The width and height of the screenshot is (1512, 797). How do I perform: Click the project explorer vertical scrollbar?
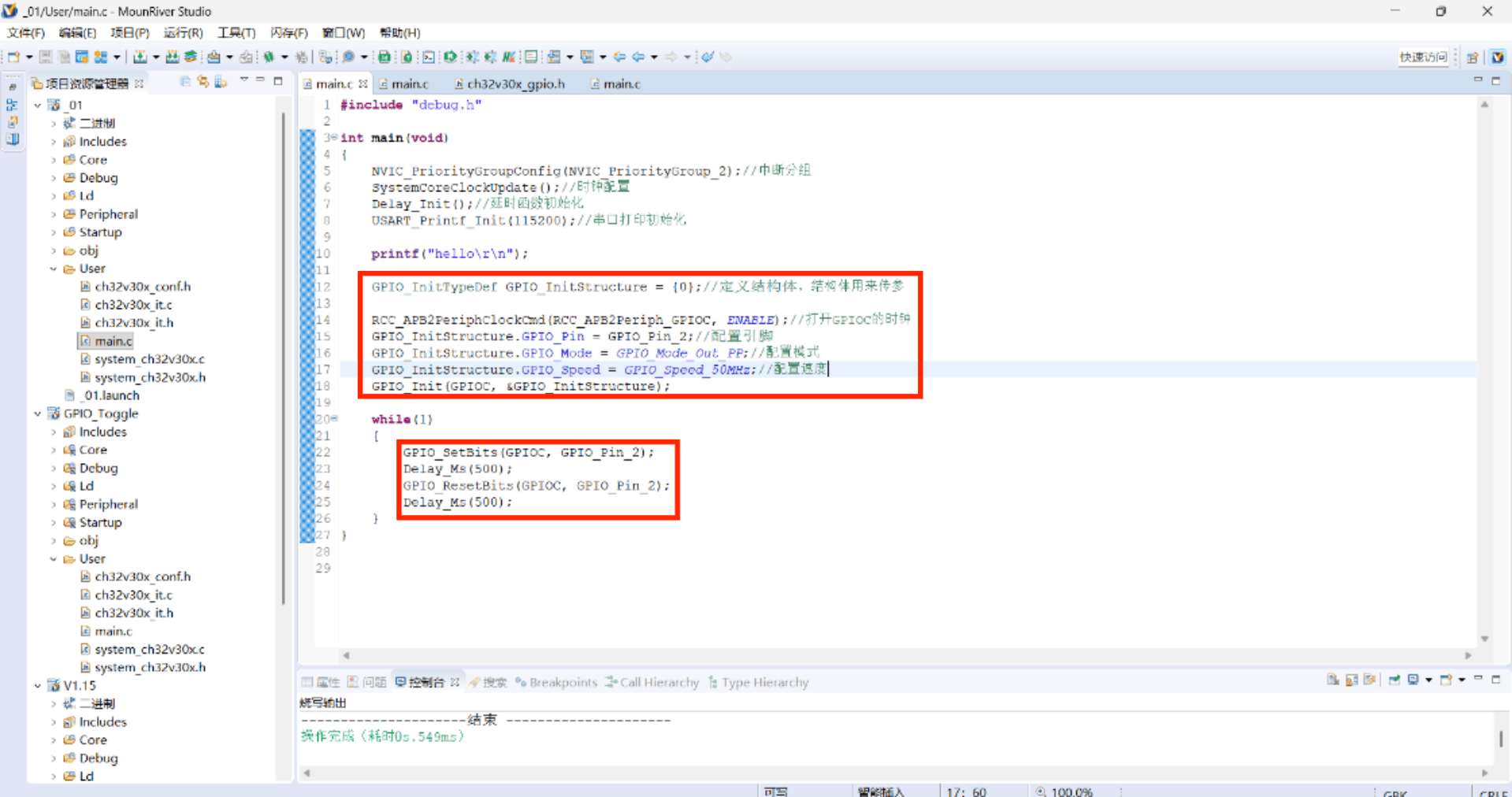[x=283, y=354]
